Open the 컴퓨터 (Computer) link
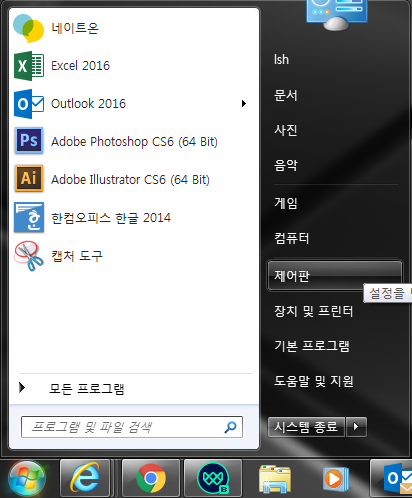This screenshot has width=412, height=498. coord(292,238)
